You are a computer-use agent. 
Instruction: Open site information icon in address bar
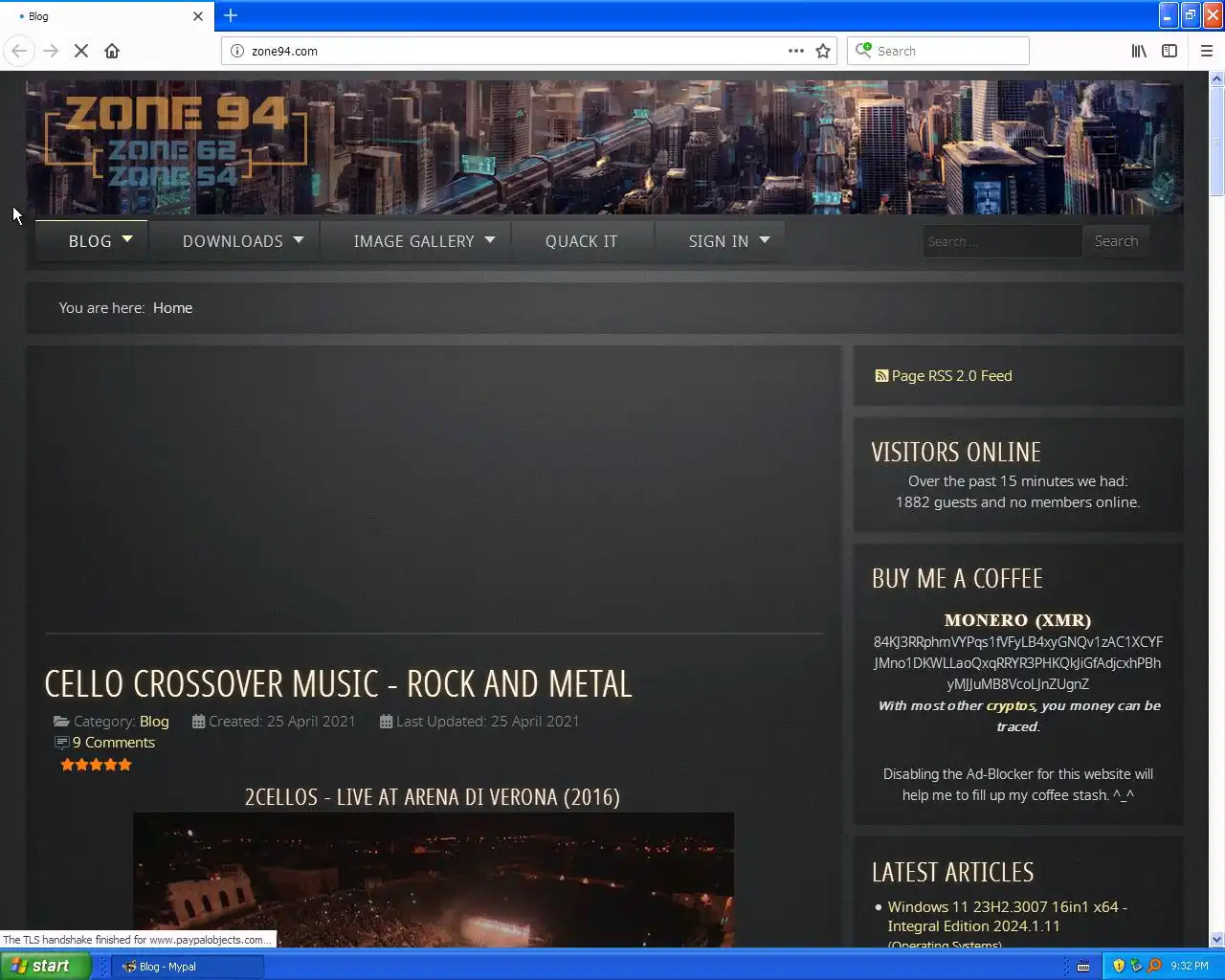pos(237,51)
